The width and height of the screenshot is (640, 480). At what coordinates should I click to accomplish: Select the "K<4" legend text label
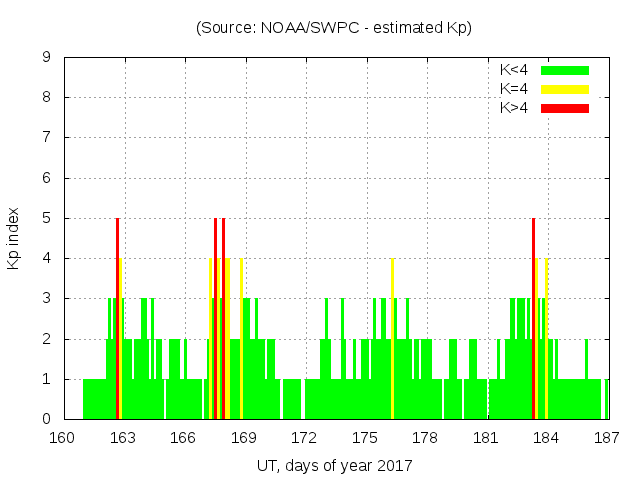(x=515, y=70)
